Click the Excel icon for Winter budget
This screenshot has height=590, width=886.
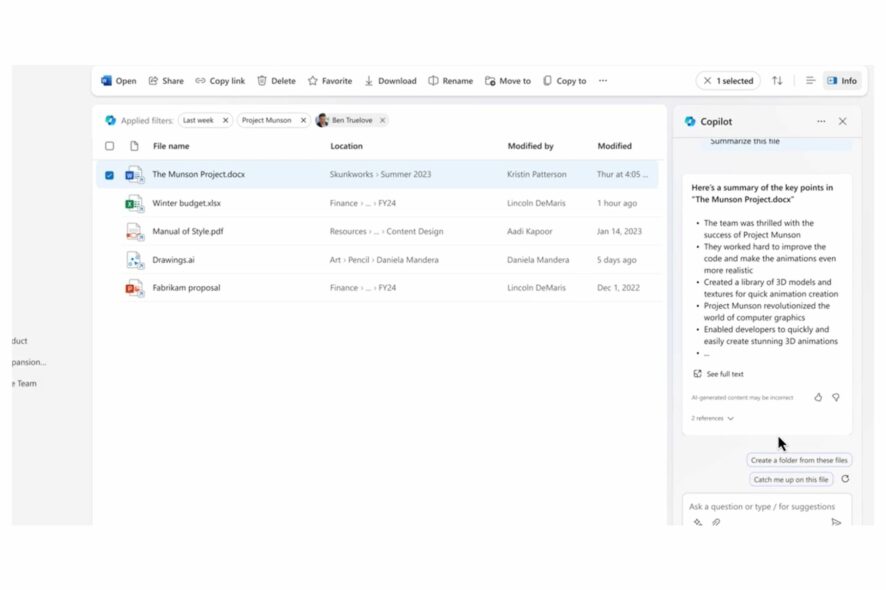point(134,203)
